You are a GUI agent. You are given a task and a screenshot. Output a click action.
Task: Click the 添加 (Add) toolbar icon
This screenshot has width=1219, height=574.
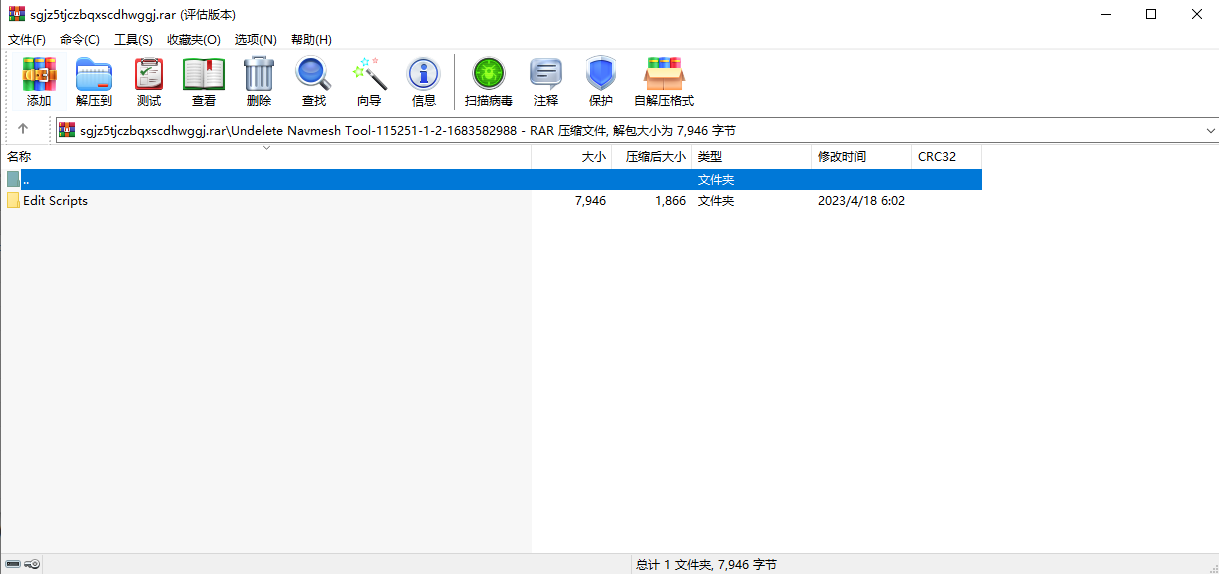(39, 82)
